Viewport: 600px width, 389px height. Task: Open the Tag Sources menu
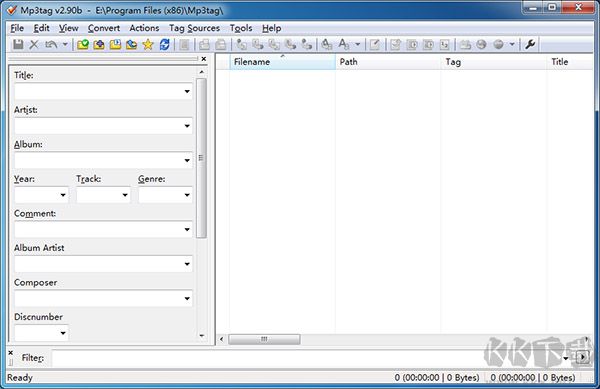coord(194,28)
